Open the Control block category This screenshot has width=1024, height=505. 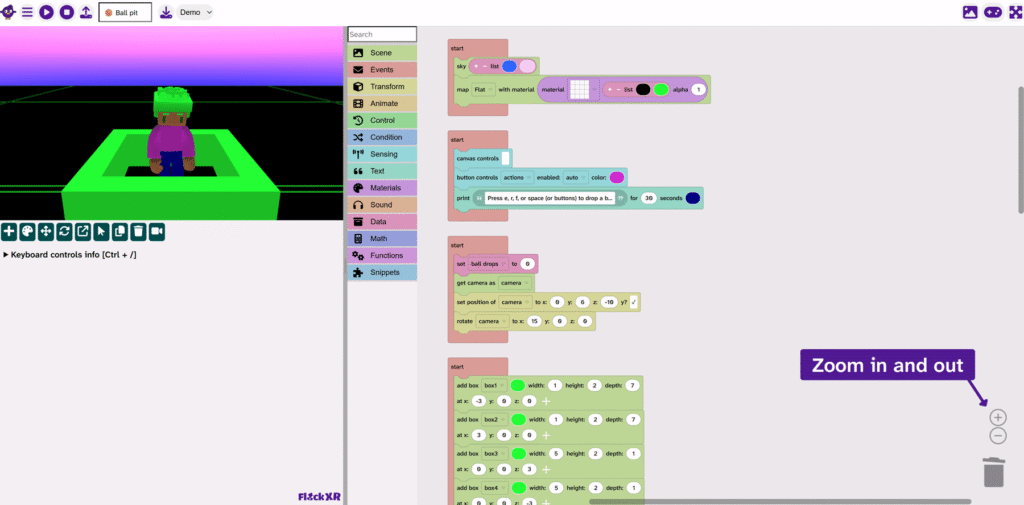tap(382, 121)
